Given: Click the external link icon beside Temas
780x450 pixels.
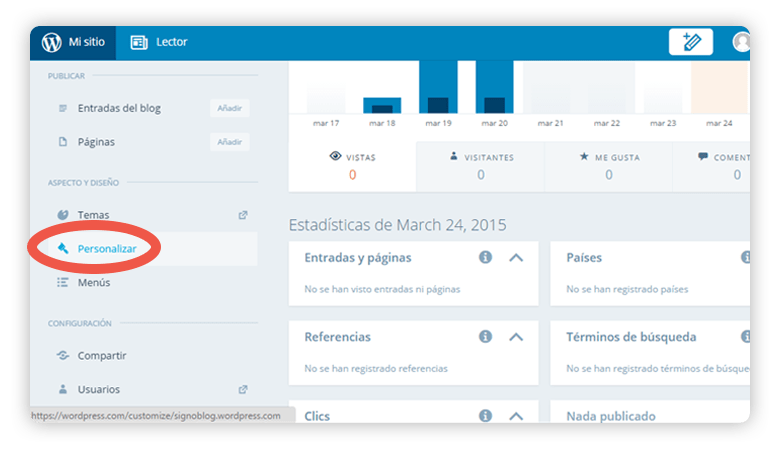Looking at the screenshot, I should click(243, 215).
